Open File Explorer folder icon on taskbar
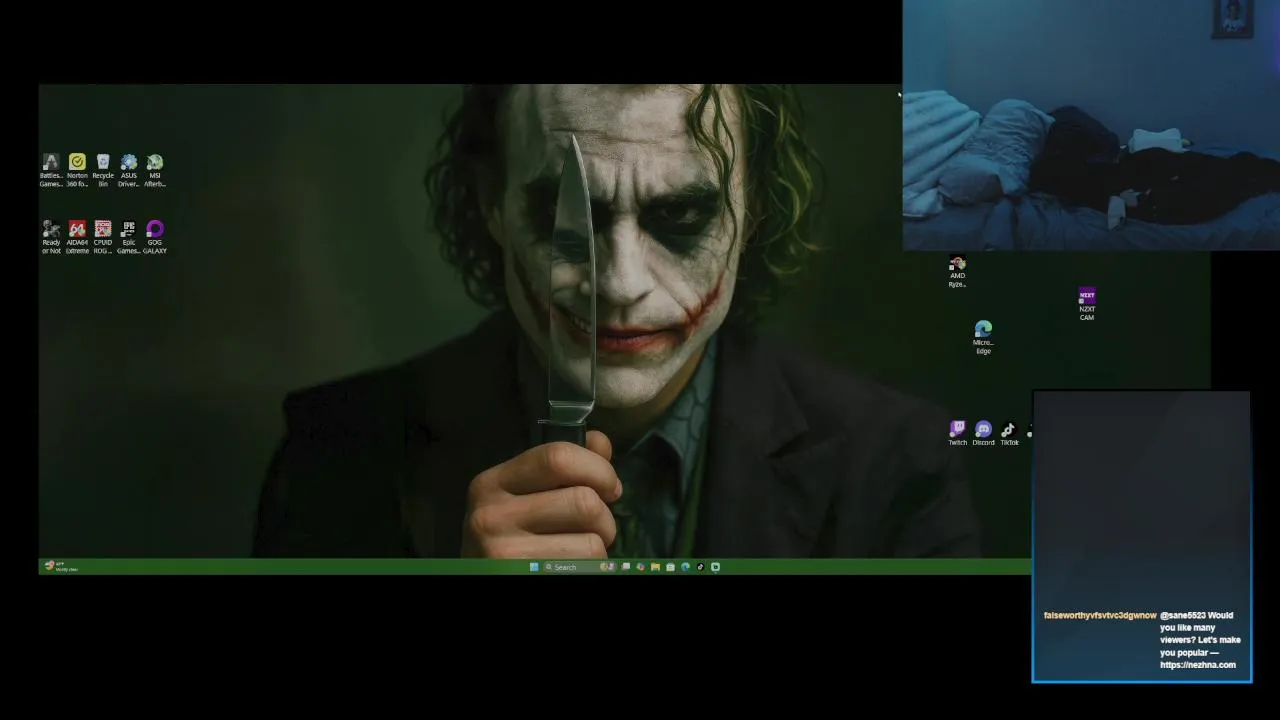The width and height of the screenshot is (1280, 720). tap(655, 567)
